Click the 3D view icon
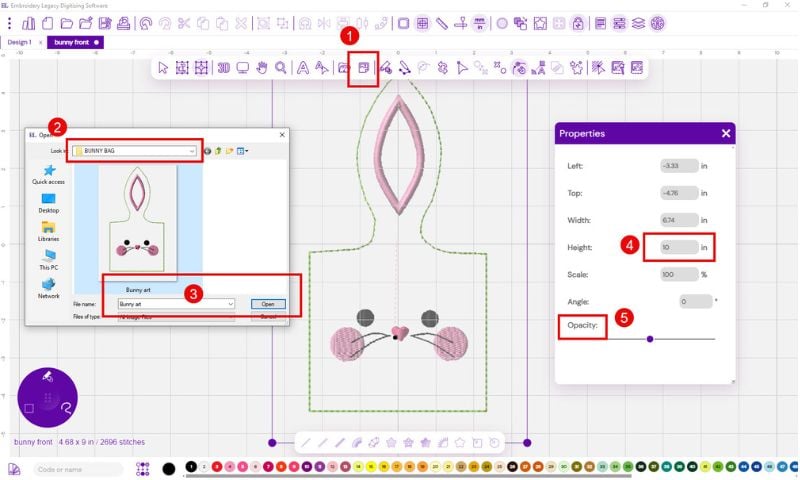Viewport: 800px width, 480px height. pyautogui.click(x=224, y=68)
